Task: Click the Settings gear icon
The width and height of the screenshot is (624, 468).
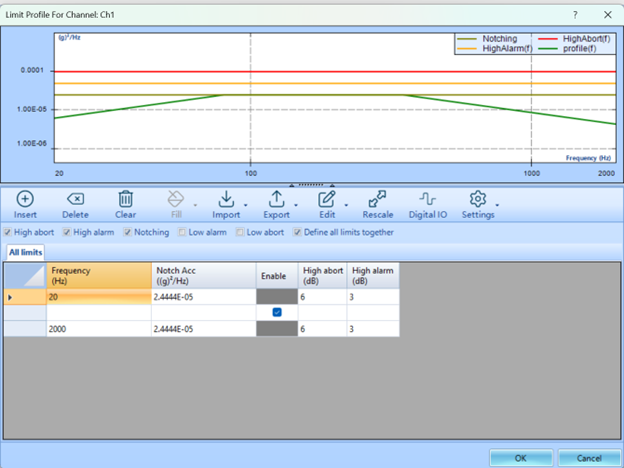Action: 478,199
